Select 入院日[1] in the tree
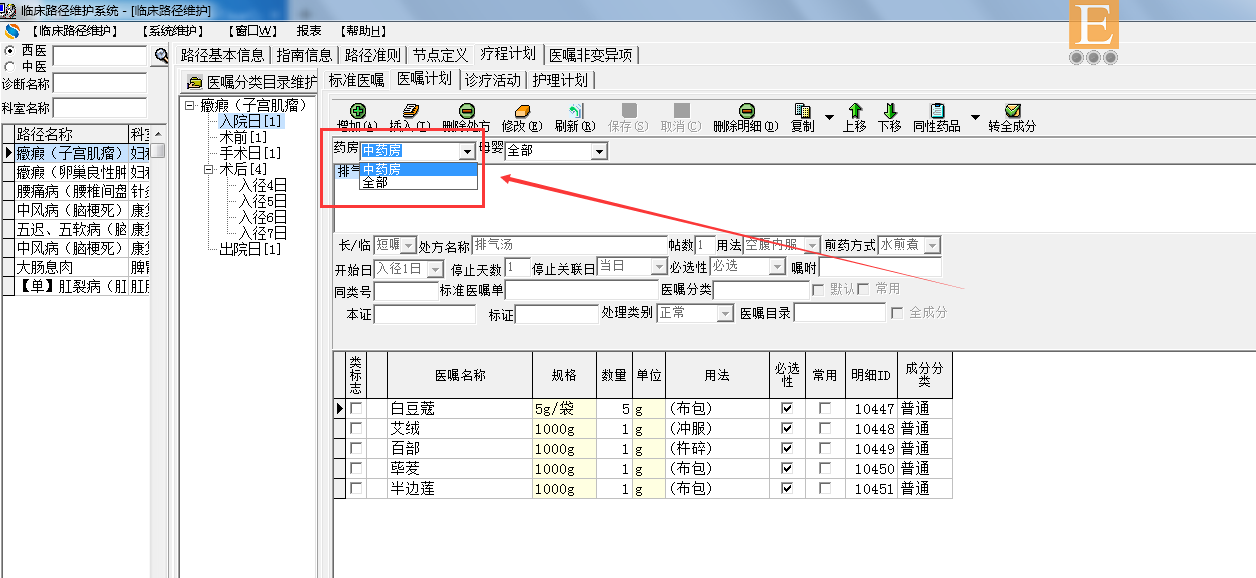Image resolution: width=1256 pixels, height=578 pixels. 251,121
